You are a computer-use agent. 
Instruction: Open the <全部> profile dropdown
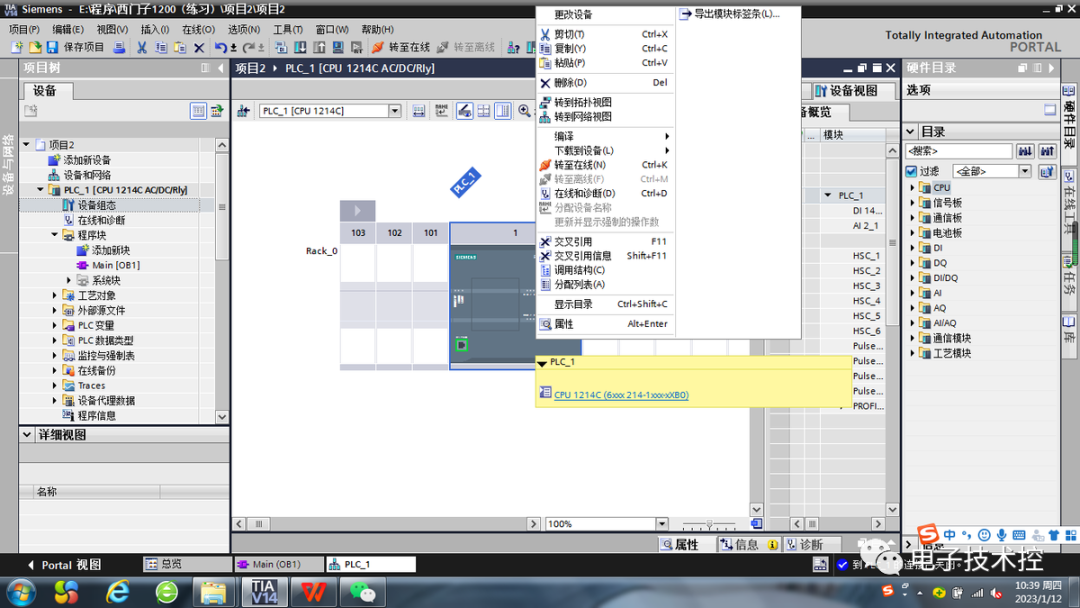point(1025,171)
